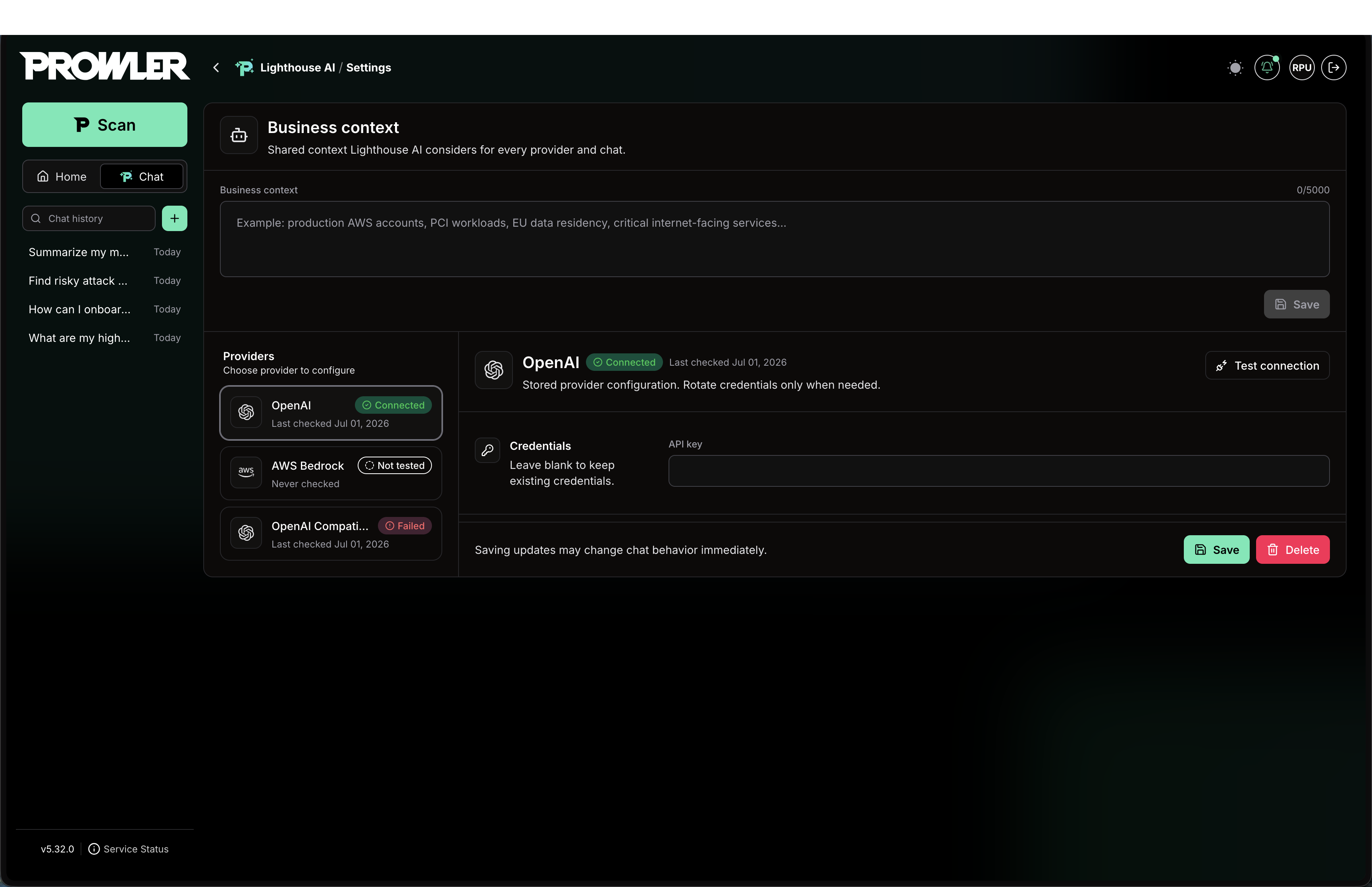Click the OpenAI logo in provider list

(x=246, y=413)
